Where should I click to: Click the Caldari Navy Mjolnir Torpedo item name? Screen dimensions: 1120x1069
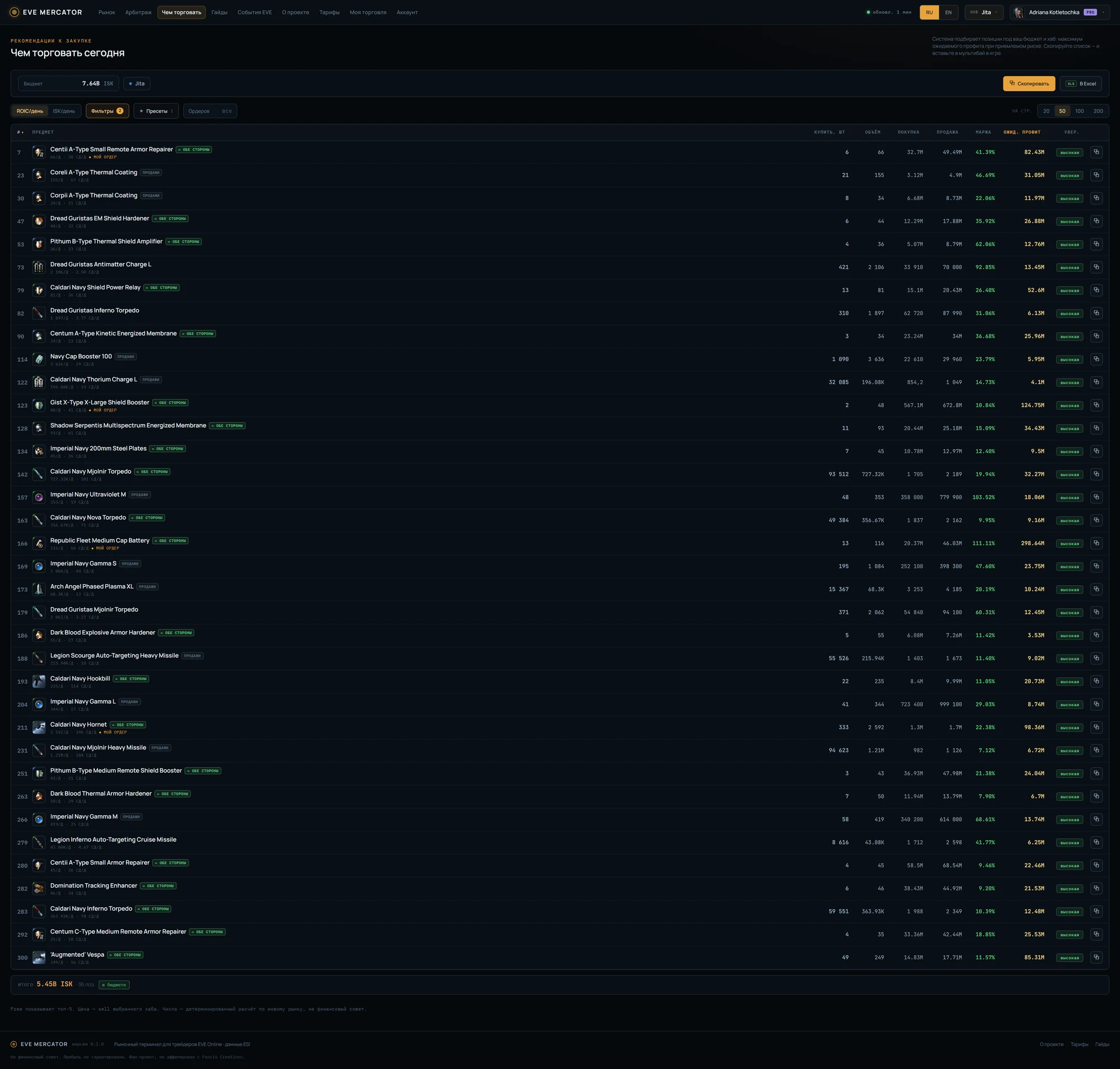pos(91,472)
